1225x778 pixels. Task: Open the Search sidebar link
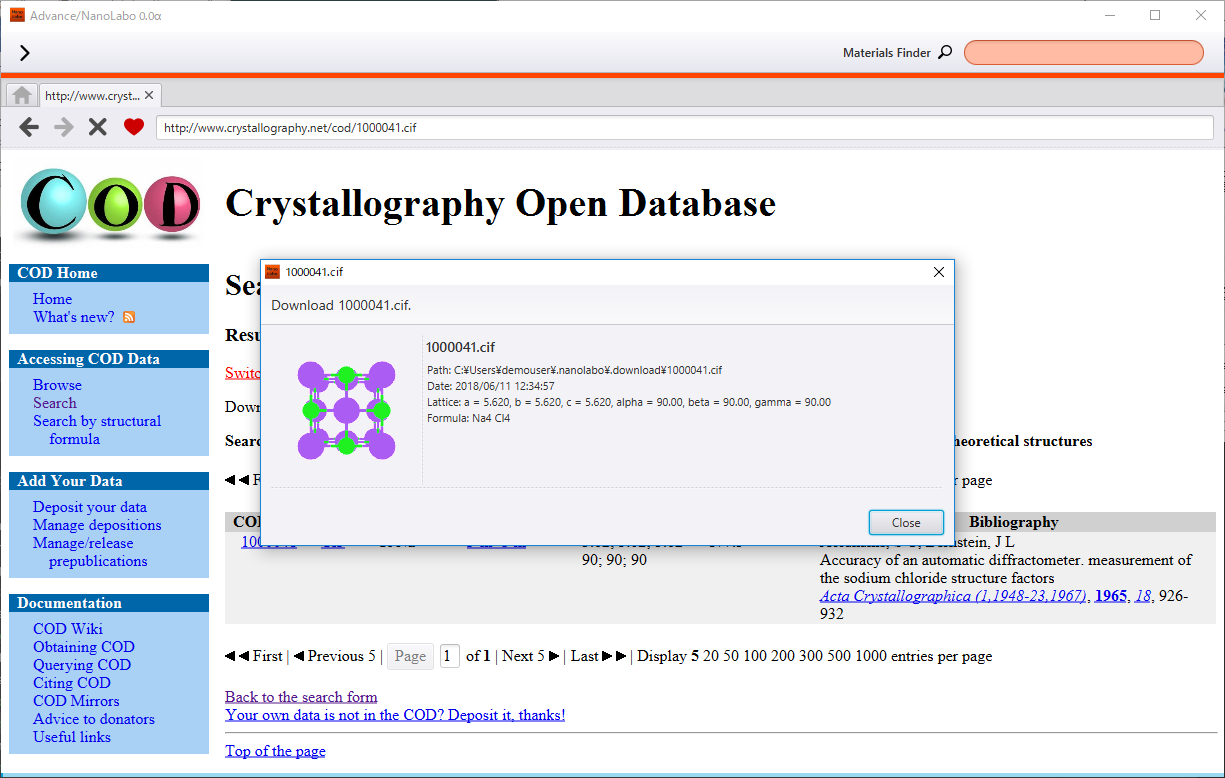(x=54, y=403)
